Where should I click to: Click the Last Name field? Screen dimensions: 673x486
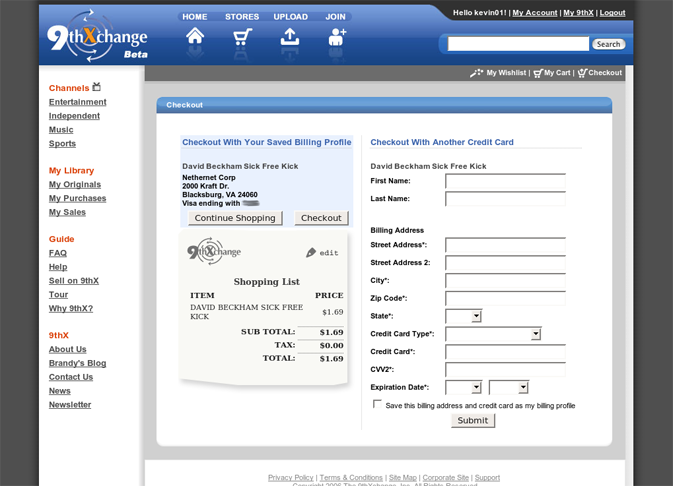coord(506,199)
